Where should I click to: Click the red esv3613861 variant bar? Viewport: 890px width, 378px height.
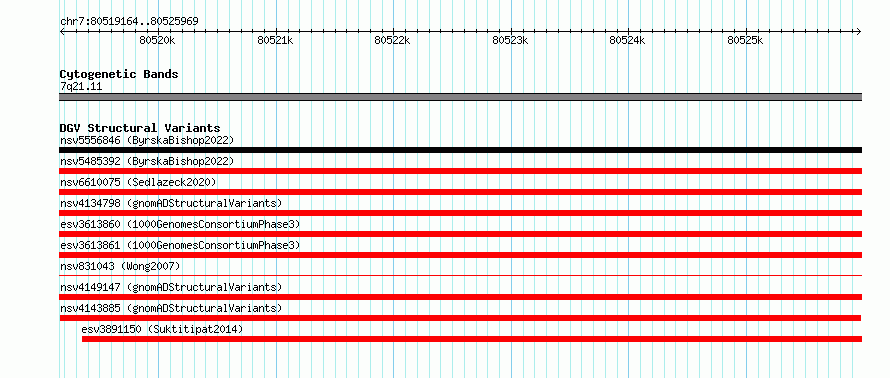pyautogui.click(x=460, y=255)
